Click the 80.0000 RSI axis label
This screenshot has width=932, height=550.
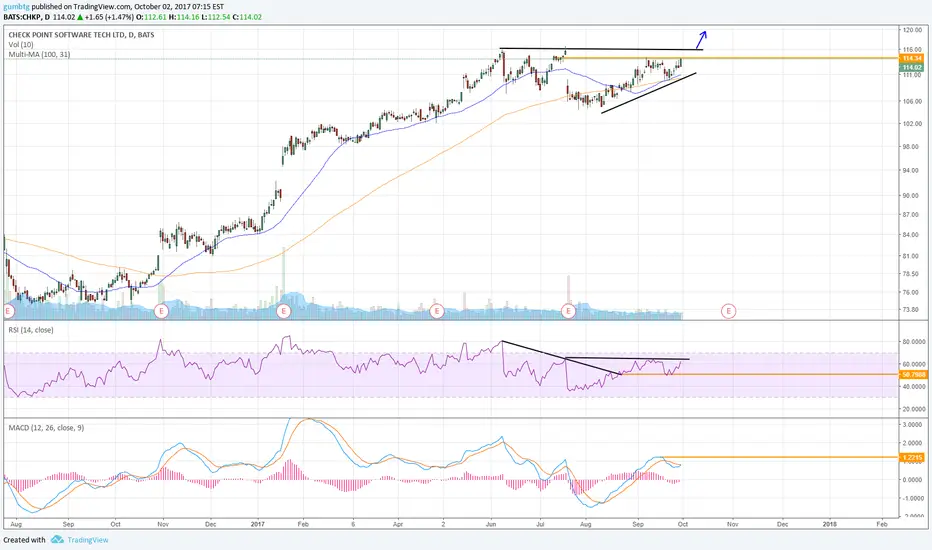(x=914, y=342)
